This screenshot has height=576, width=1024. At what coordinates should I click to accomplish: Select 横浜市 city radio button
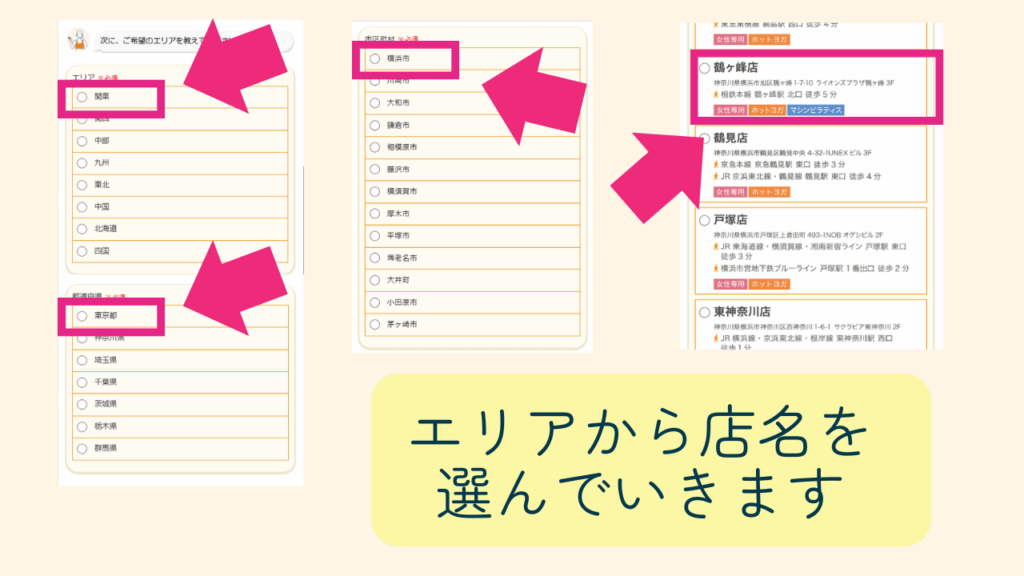[374, 59]
